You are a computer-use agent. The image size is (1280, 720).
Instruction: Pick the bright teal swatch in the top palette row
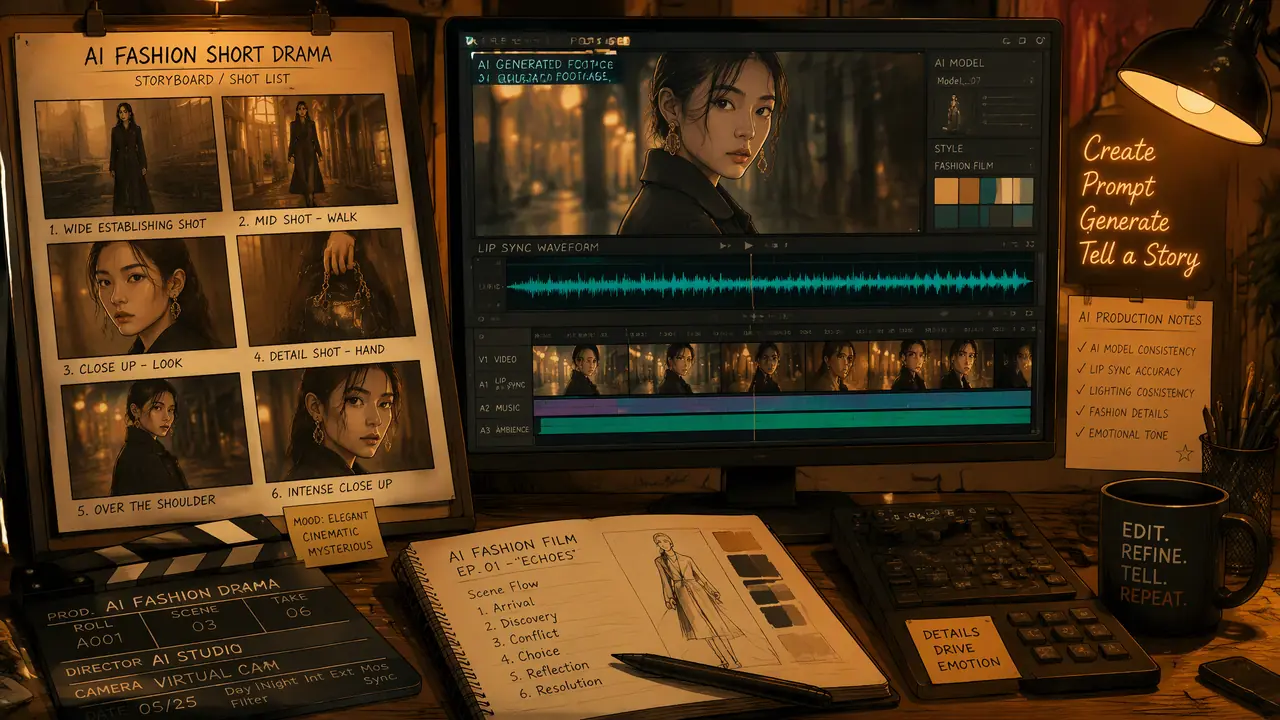tap(989, 191)
